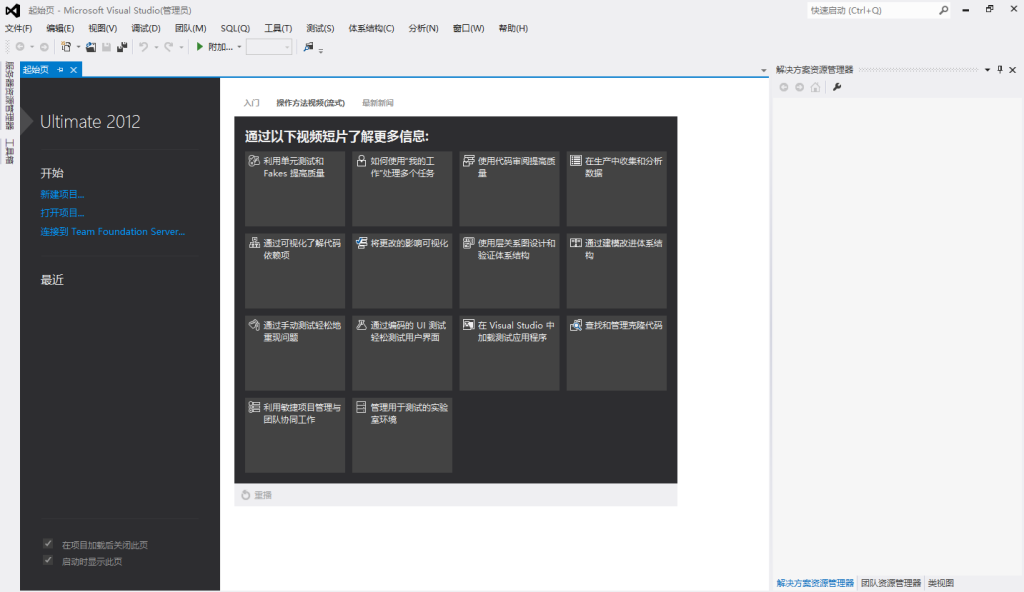The width and height of the screenshot is (1024, 592).
Task: Click the 新建项目... link
Action: click(x=62, y=194)
